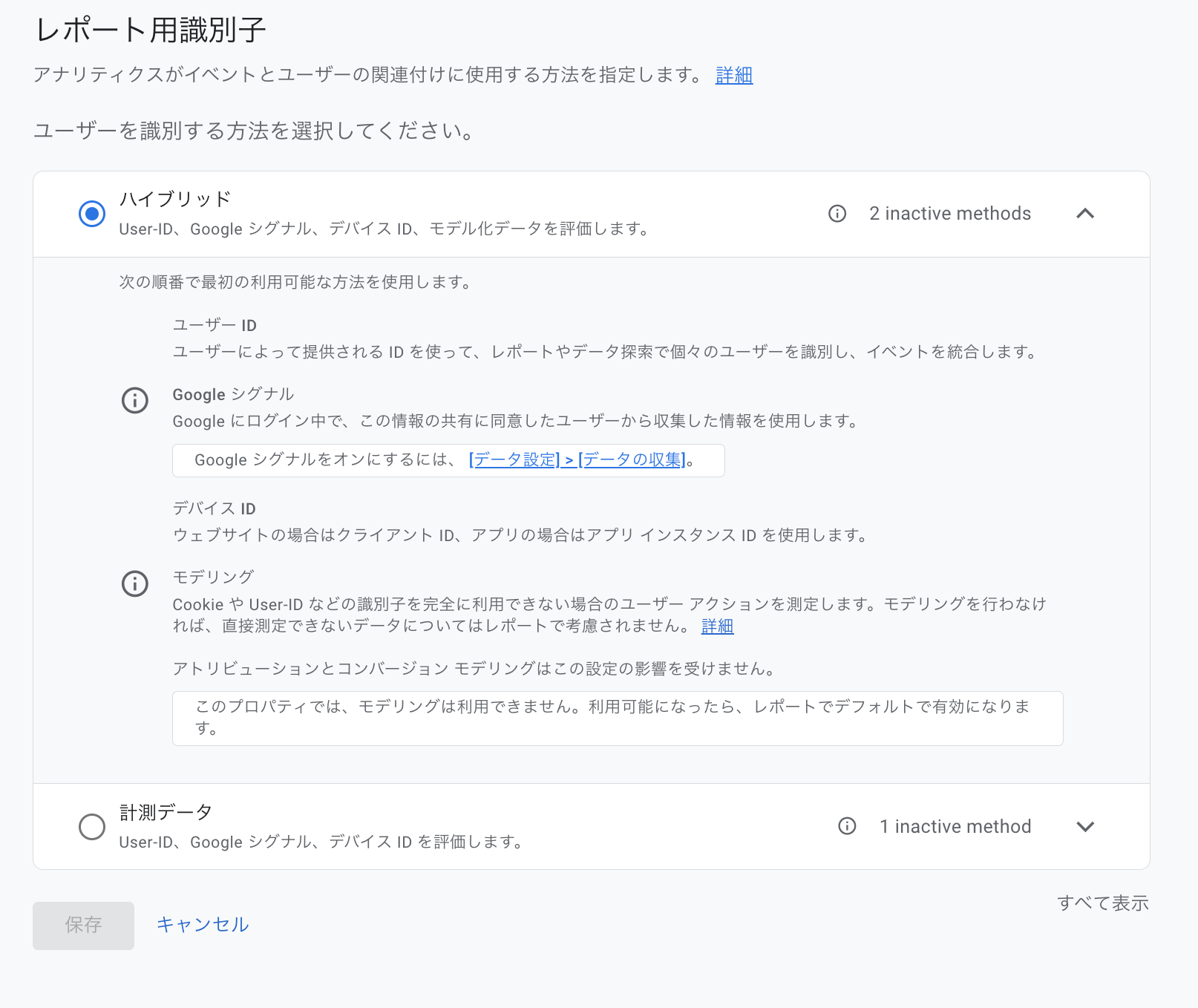Screen dimensions: 1198x1008
Task: Click the レポート用識別子 page heading
Action: (151, 30)
